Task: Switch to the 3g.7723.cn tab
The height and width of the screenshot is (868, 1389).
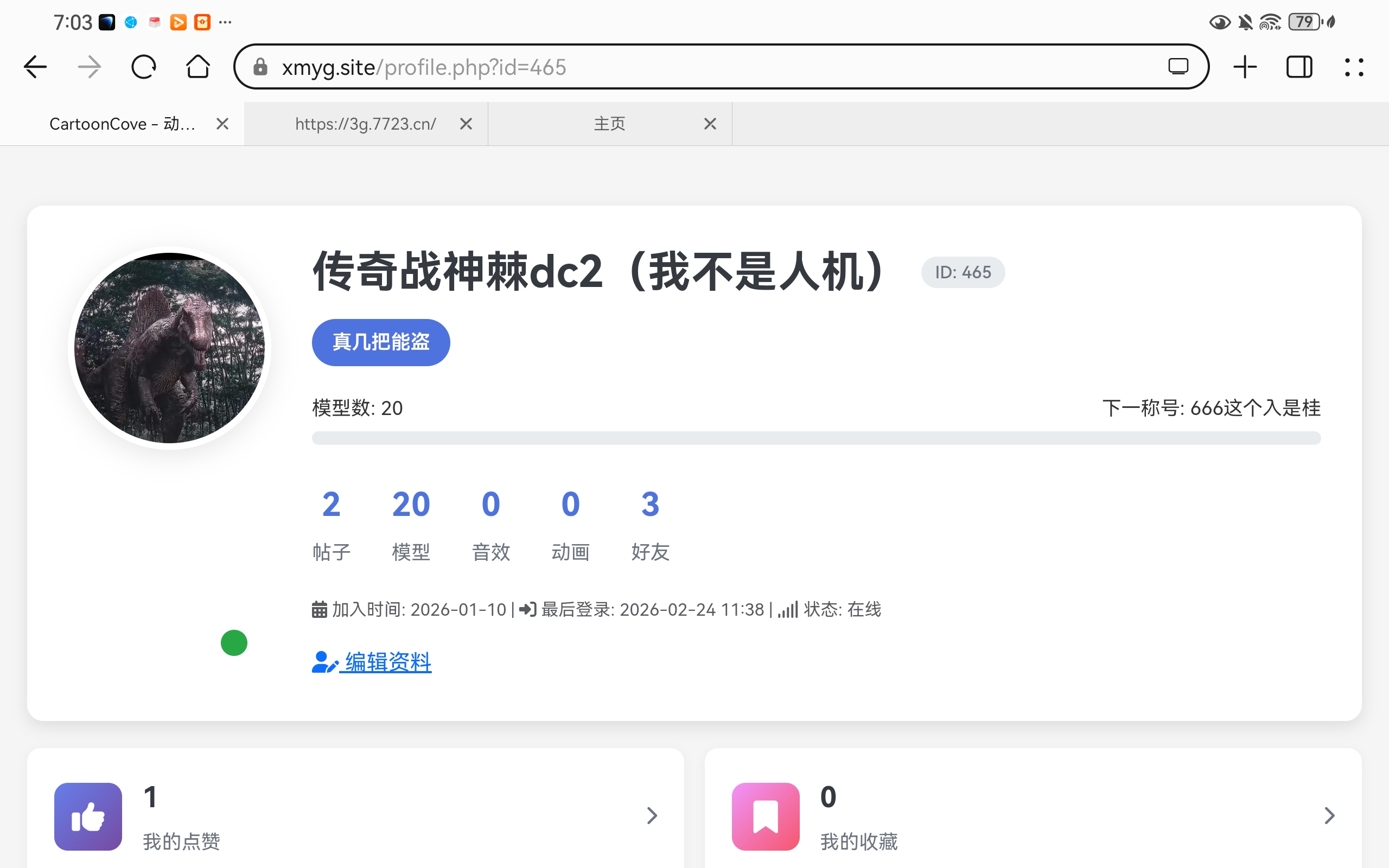Action: pos(365,124)
